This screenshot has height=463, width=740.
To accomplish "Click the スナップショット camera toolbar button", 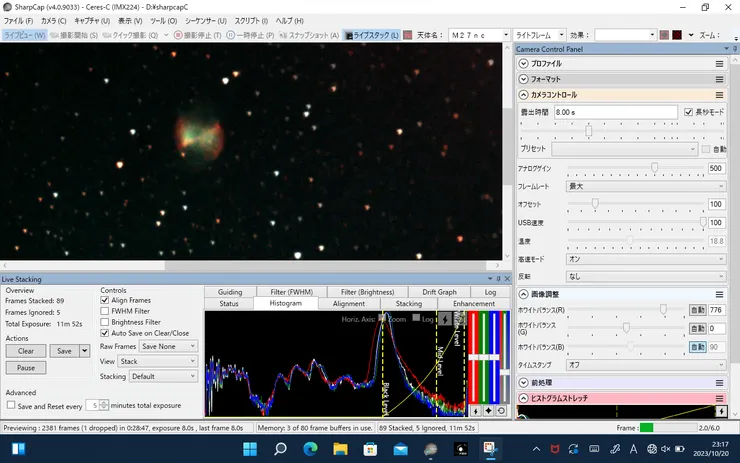I will (x=309, y=35).
